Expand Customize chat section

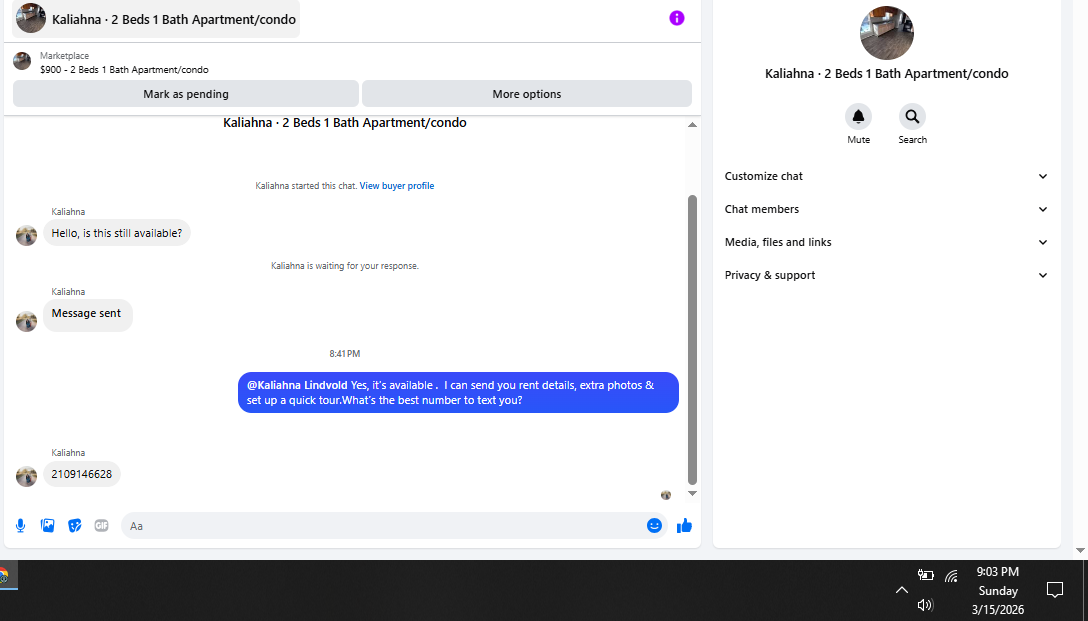pos(886,176)
